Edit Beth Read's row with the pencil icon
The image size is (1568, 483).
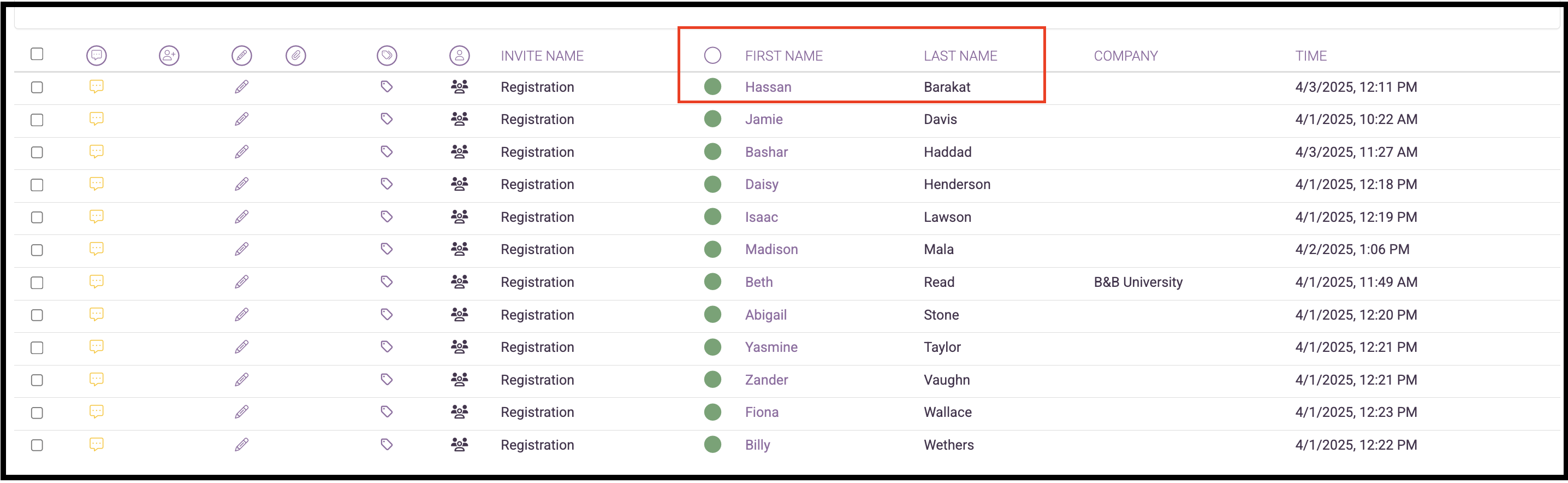(x=242, y=281)
